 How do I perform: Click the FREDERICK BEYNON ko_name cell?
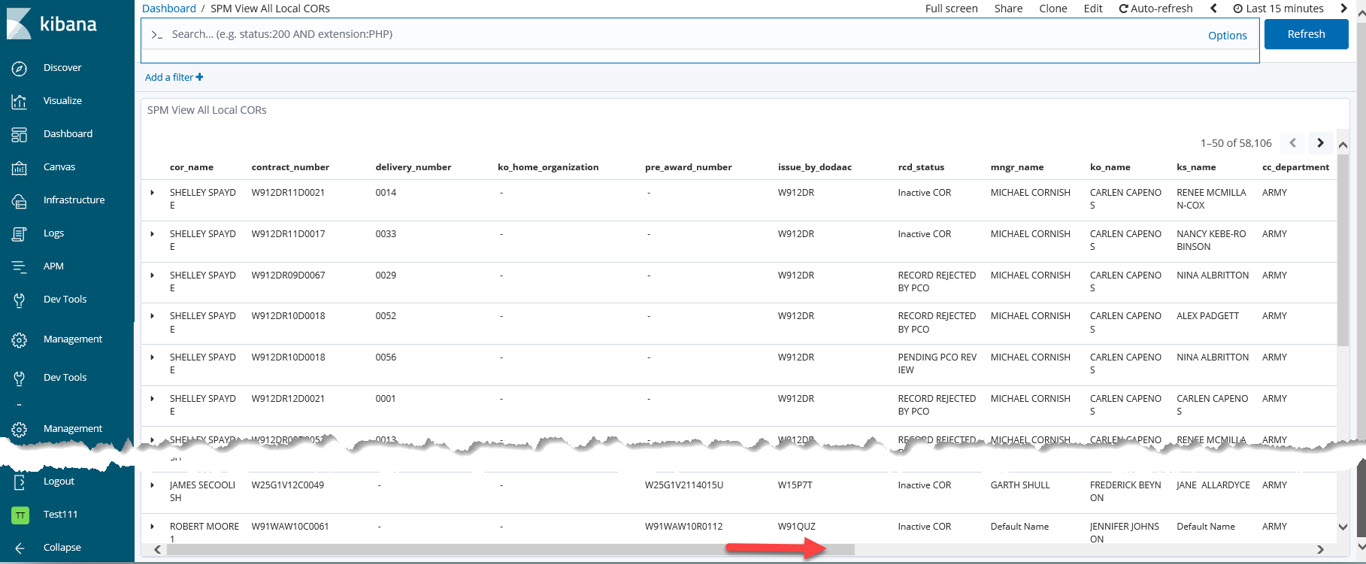point(1126,491)
